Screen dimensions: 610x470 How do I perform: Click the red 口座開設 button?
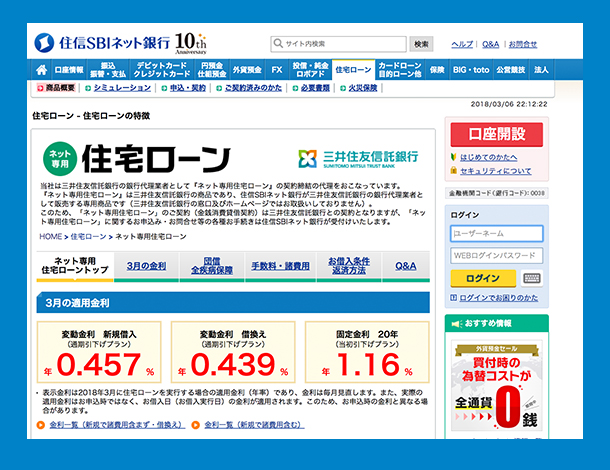497,134
